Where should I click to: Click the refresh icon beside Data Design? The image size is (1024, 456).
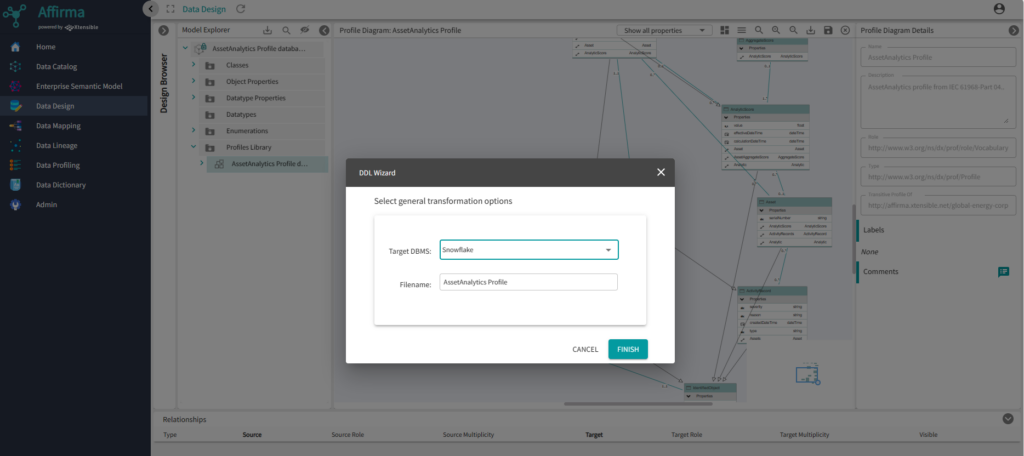240,9
